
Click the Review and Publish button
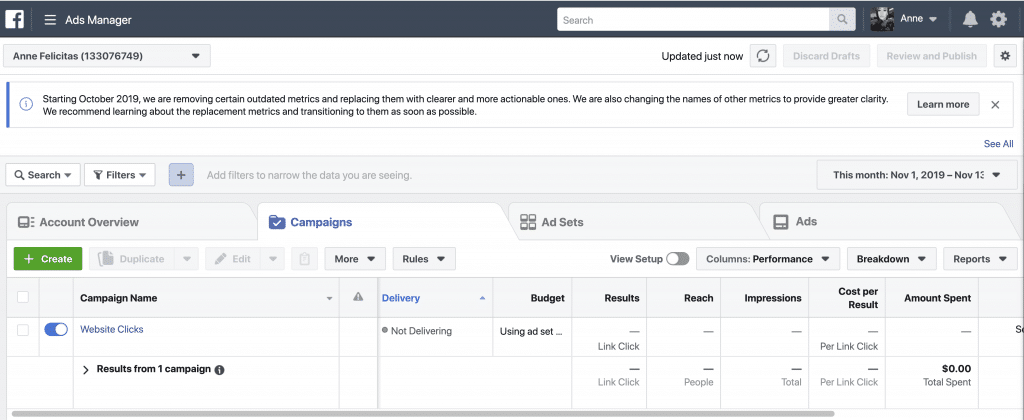click(x=931, y=56)
